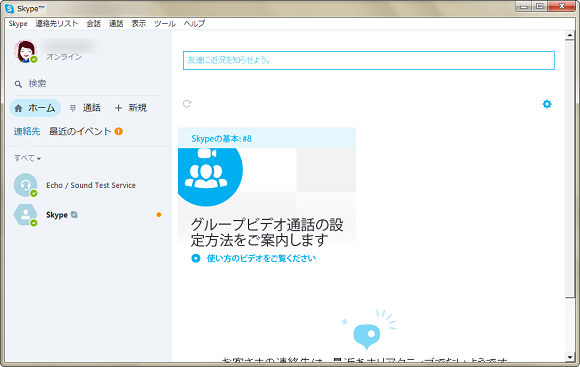Click the group video call thumbnail
Viewport: 580px width, 367px height.
(x=210, y=177)
